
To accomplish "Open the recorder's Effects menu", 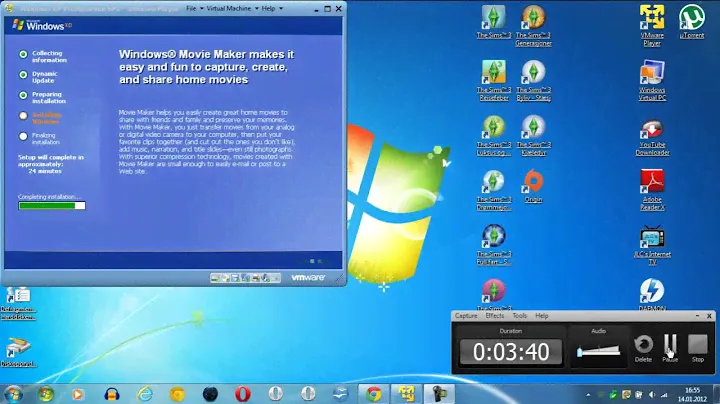I will pos(495,316).
